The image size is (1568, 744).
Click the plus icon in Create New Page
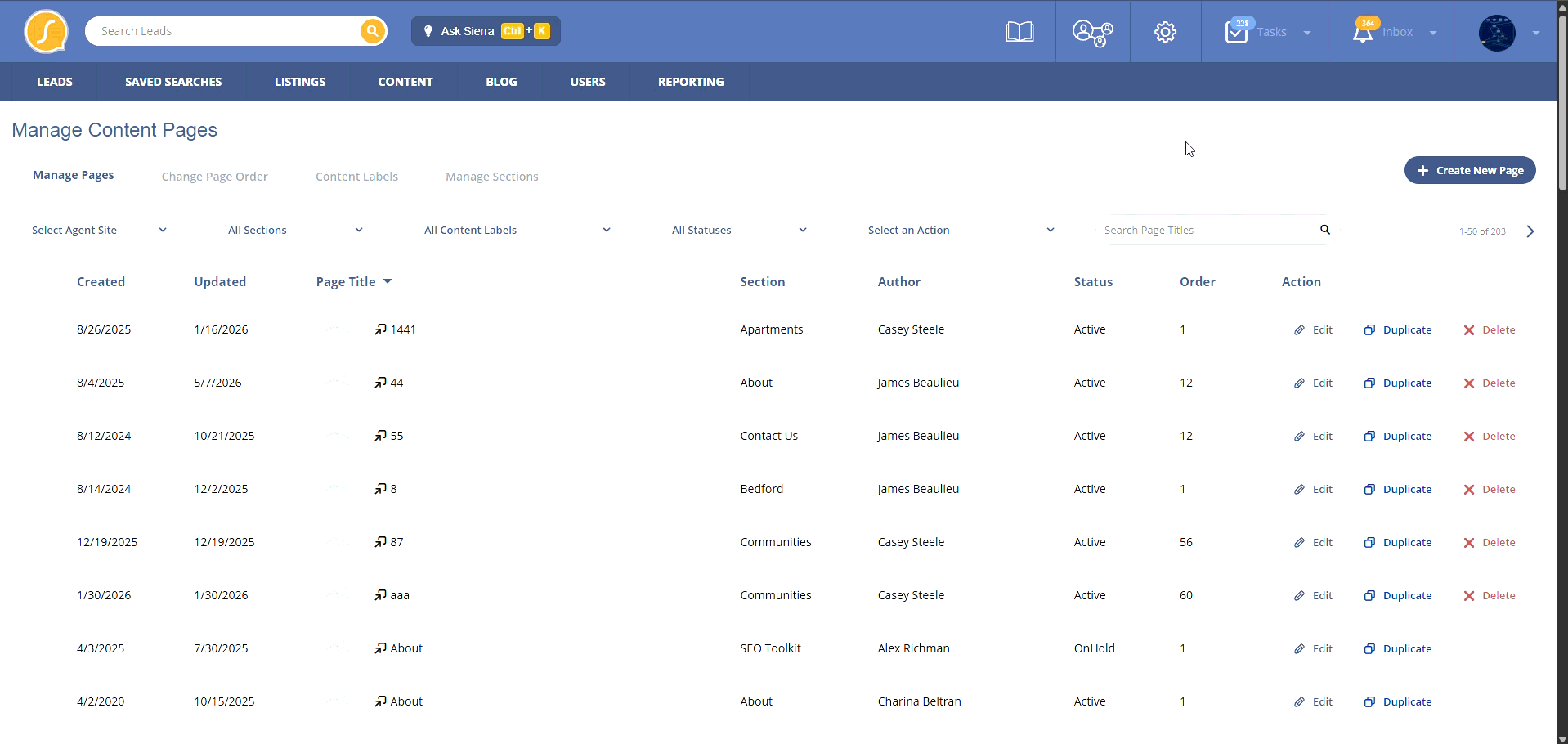[x=1422, y=170]
